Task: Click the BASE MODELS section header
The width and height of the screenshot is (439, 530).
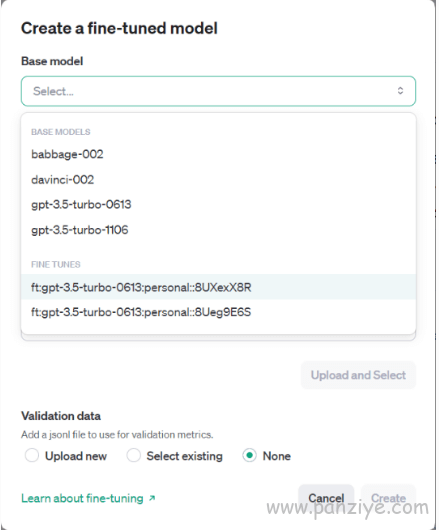Action: pyautogui.click(x=61, y=132)
